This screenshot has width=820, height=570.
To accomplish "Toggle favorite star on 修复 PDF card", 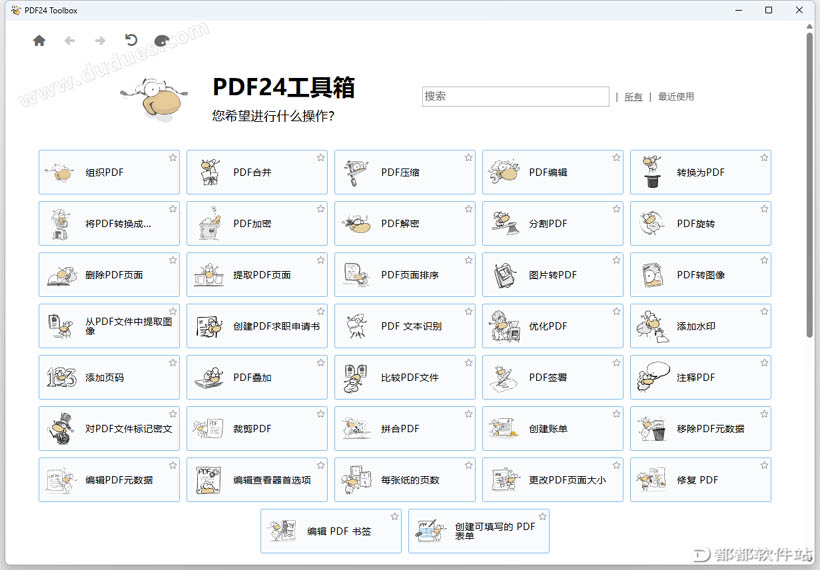I will coord(765,465).
